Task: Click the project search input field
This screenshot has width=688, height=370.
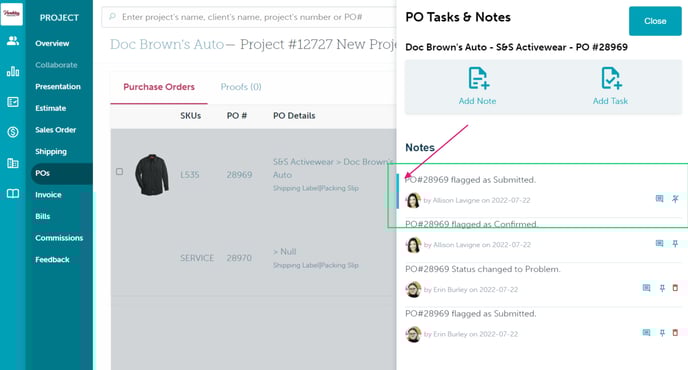Action: tap(249, 17)
